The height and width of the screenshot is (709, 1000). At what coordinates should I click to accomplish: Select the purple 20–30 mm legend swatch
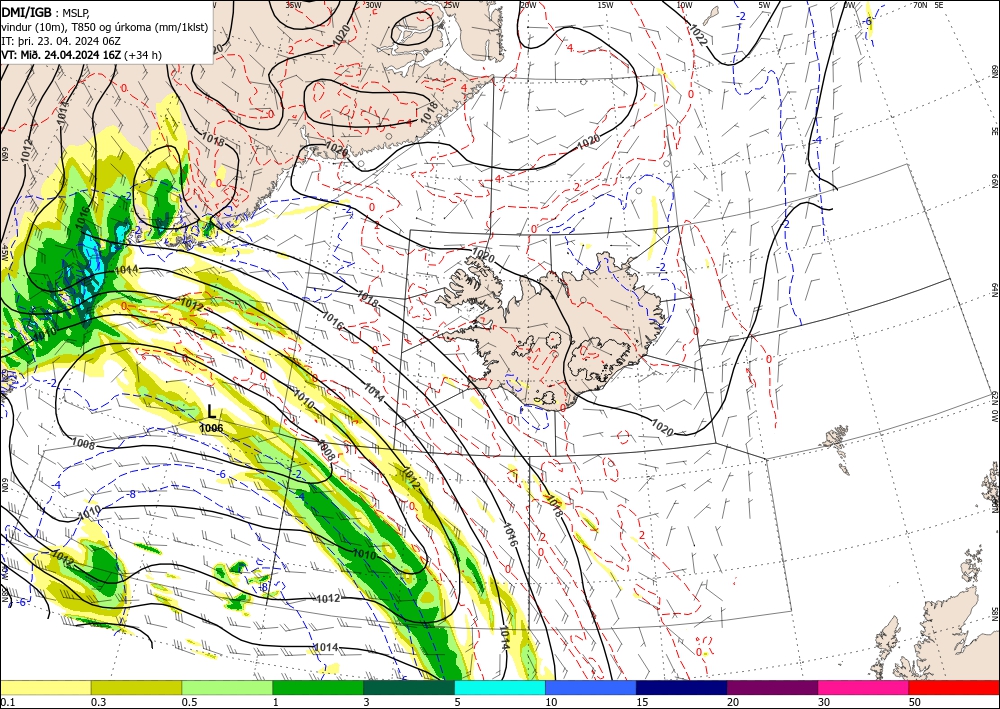point(772,687)
